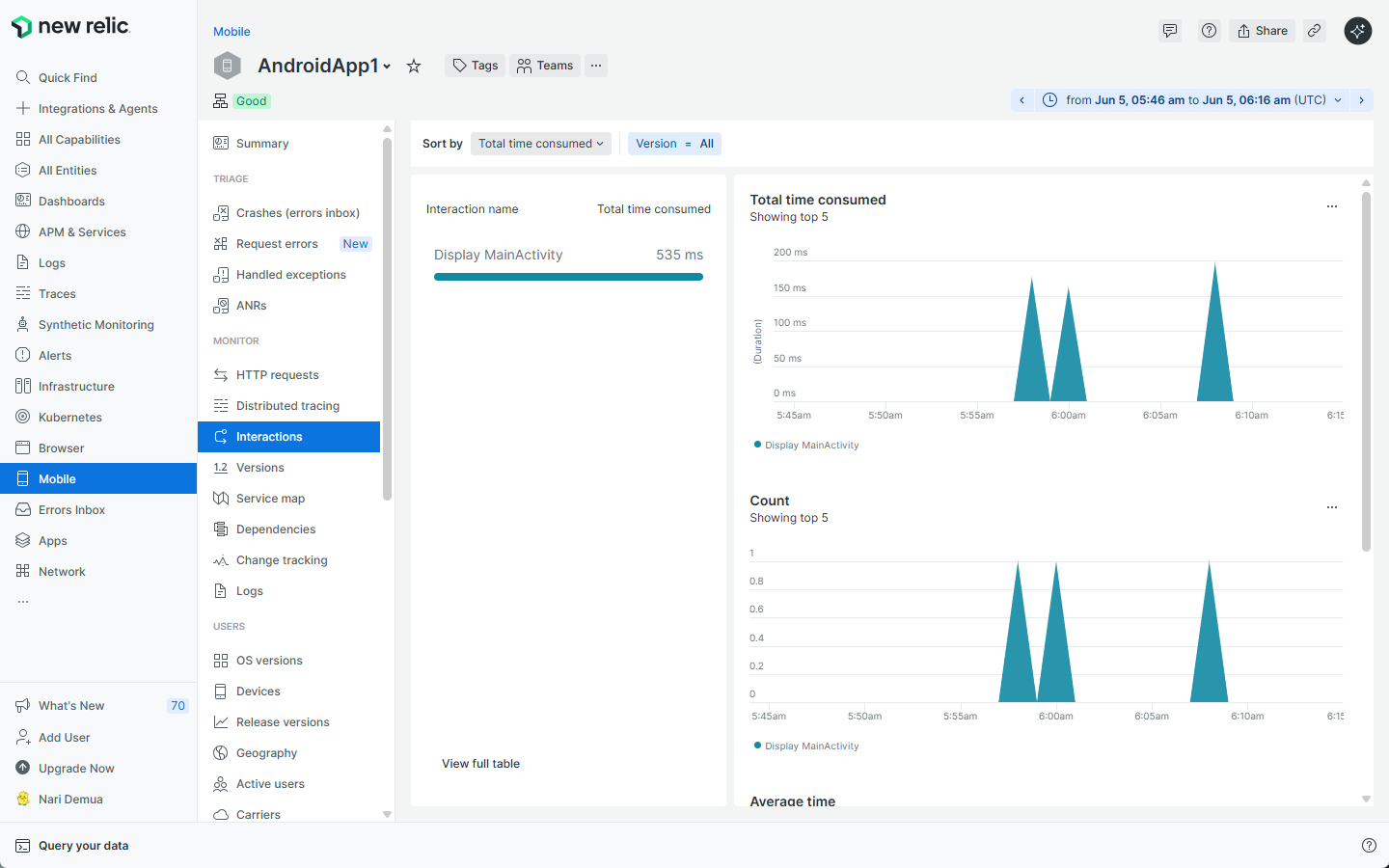1389x868 pixels.
Task: Edit the Version = All filter
Action: tap(674, 144)
